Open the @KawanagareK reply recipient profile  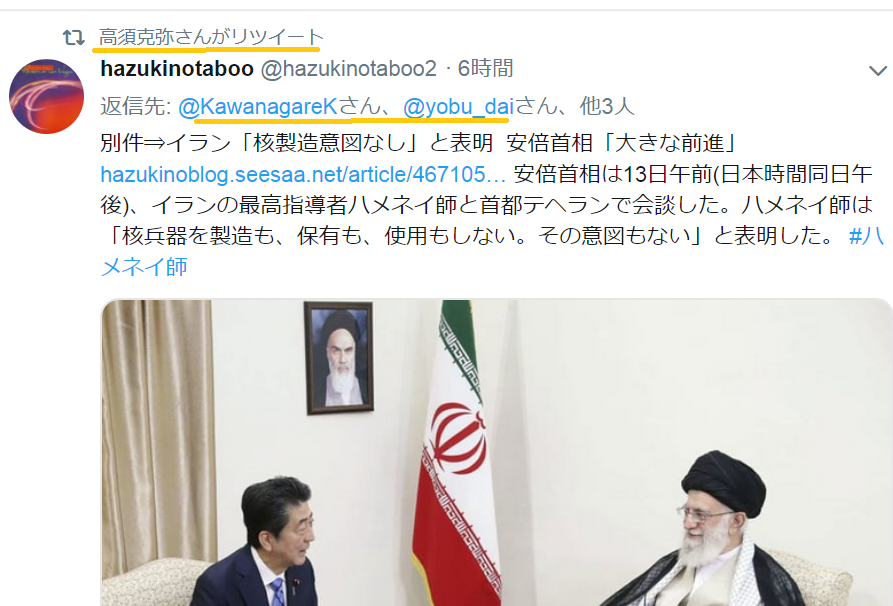pyautogui.click(x=258, y=107)
